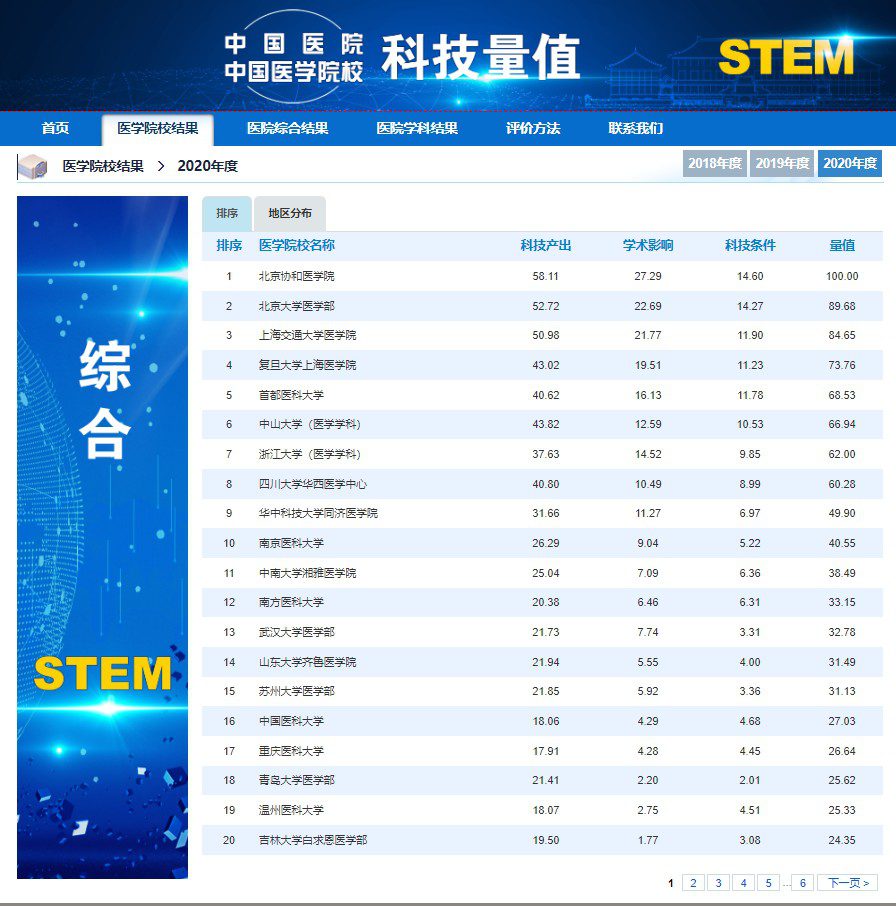Switch to the 地区分布 tab
The image size is (896, 906).
(290, 214)
